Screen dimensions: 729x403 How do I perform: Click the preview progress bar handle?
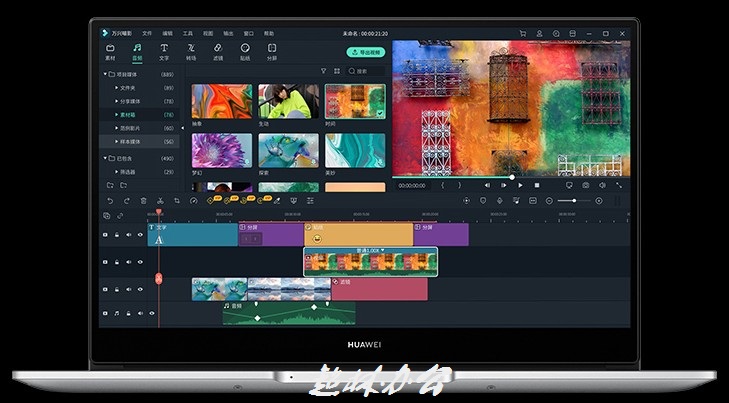[x=512, y=177]
